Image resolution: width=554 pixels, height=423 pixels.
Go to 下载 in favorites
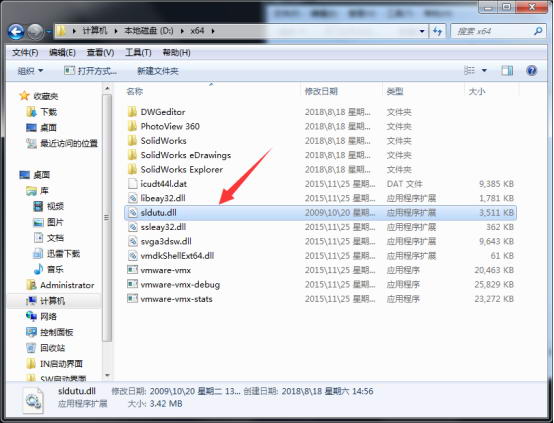(48, 112)
